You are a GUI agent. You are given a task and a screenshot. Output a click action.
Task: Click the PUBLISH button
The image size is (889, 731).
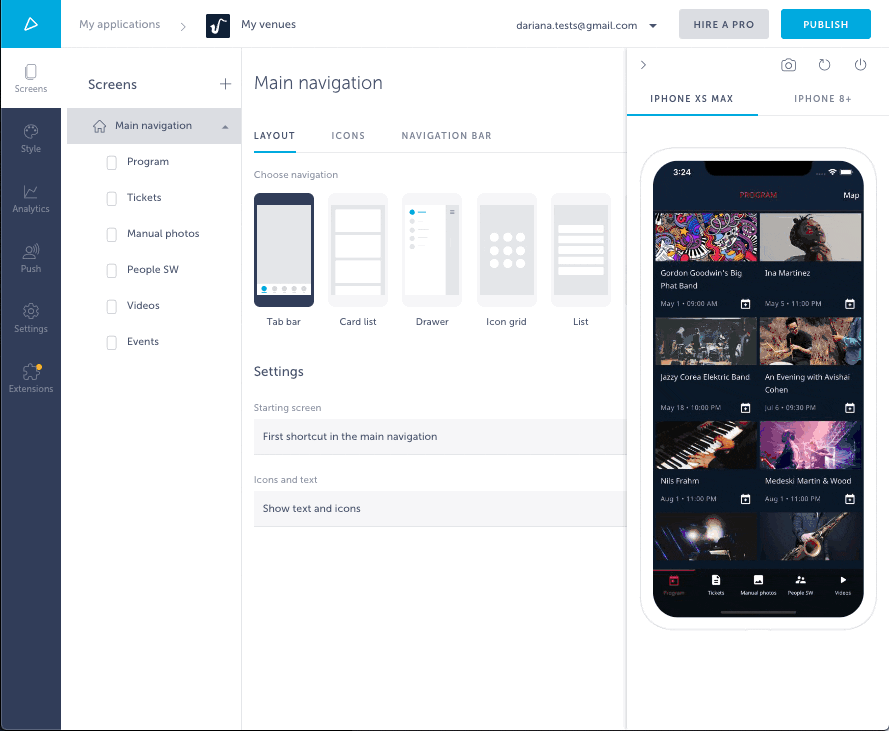[825, 24]
